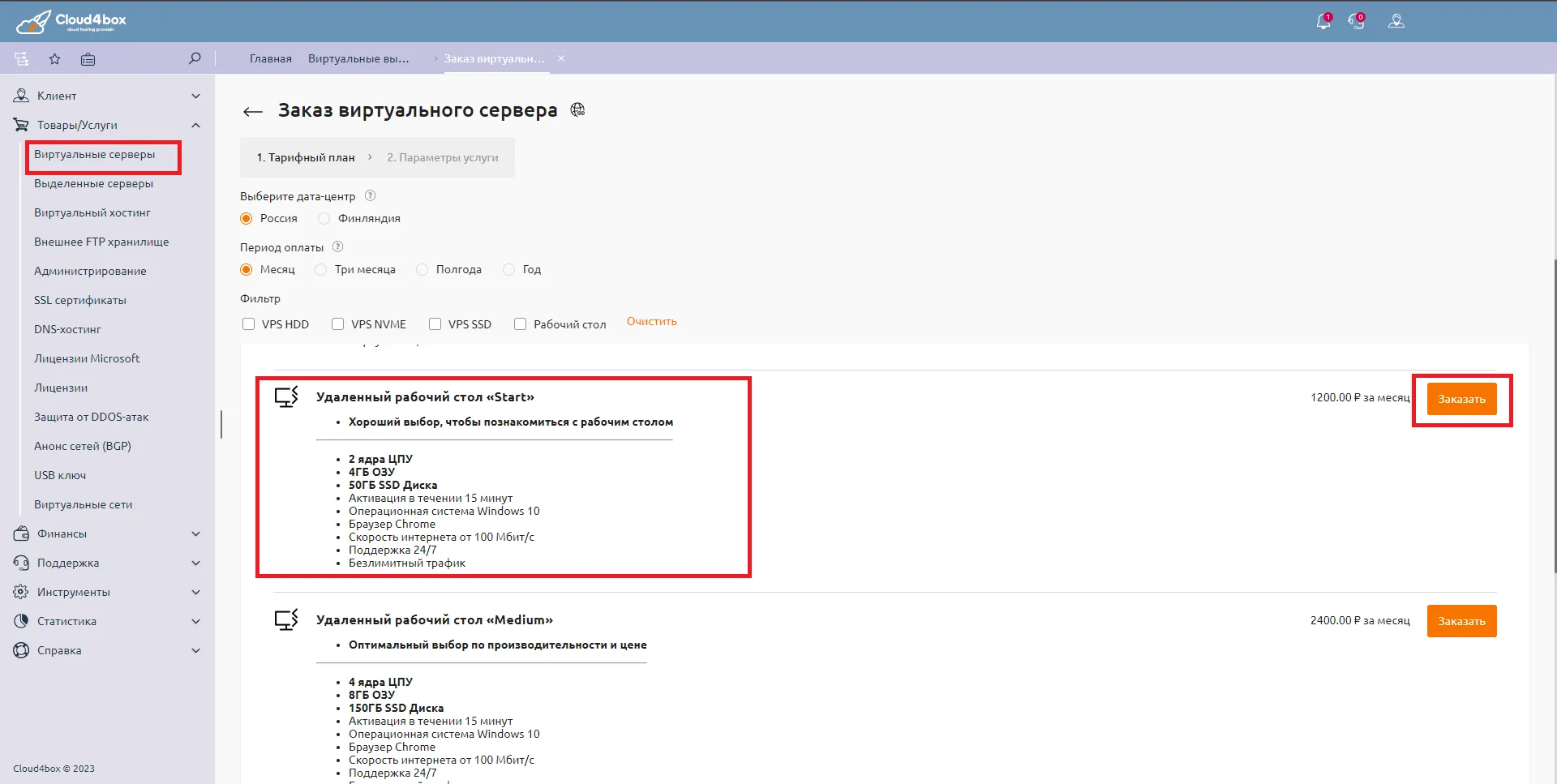This screenshot has width=1557, height=784.
Task: Open Анонс сетей (BGP) item
Action: coord(83,446)
